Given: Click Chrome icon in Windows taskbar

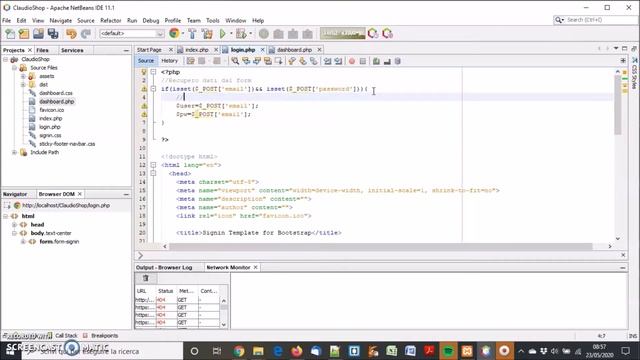Looking at the screenshot, I should [x=239, y=351].
